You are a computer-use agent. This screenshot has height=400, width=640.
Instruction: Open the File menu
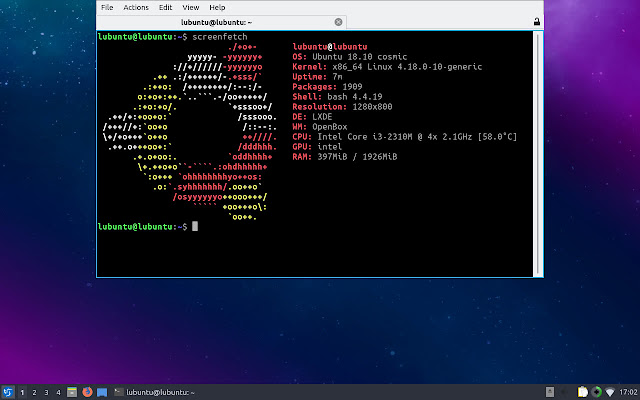point(107,7)
